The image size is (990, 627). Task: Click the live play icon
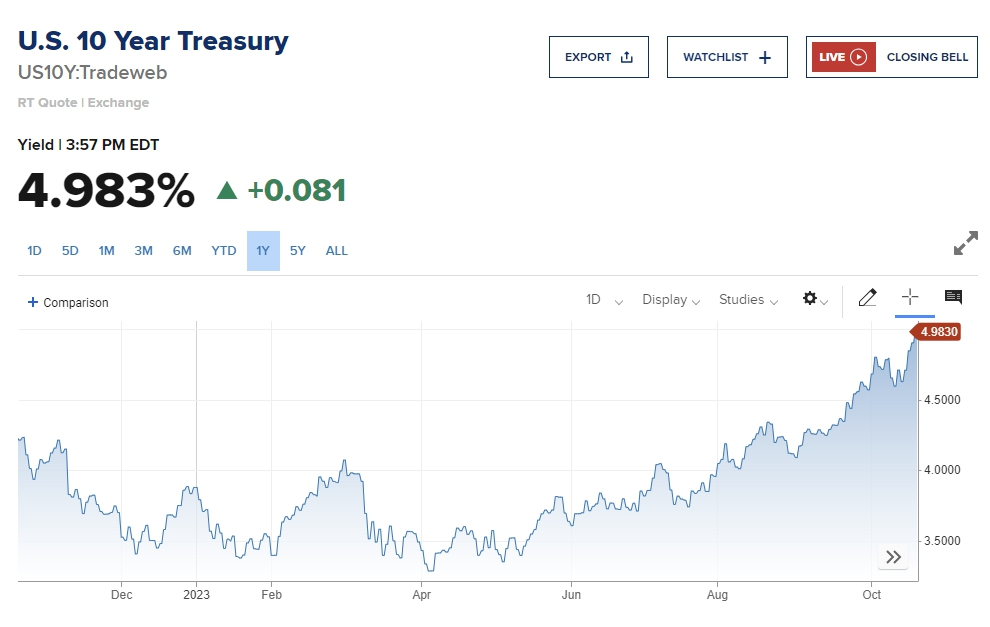click(858, 57)
